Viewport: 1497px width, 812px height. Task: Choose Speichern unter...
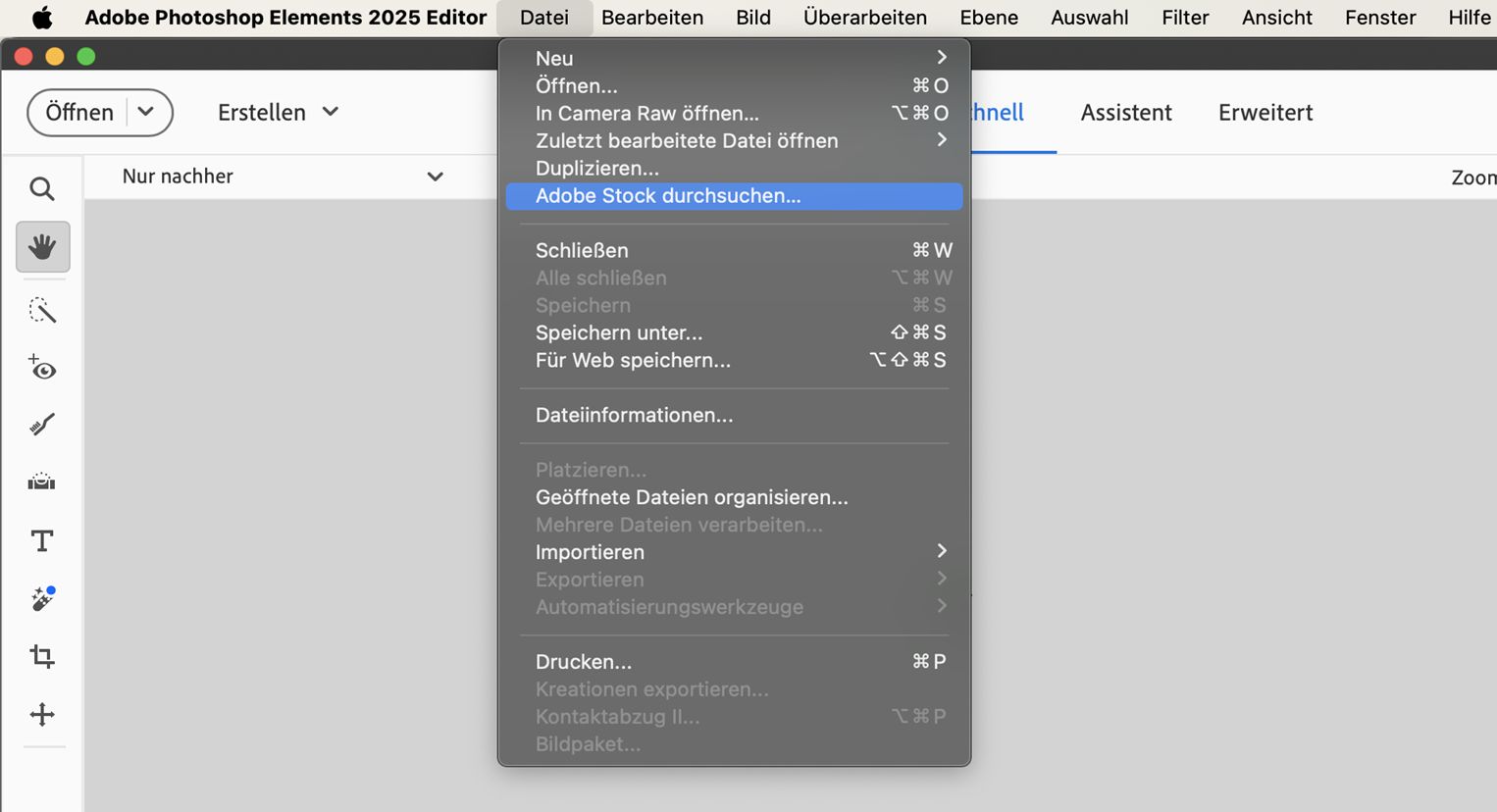tap(734, 332)
